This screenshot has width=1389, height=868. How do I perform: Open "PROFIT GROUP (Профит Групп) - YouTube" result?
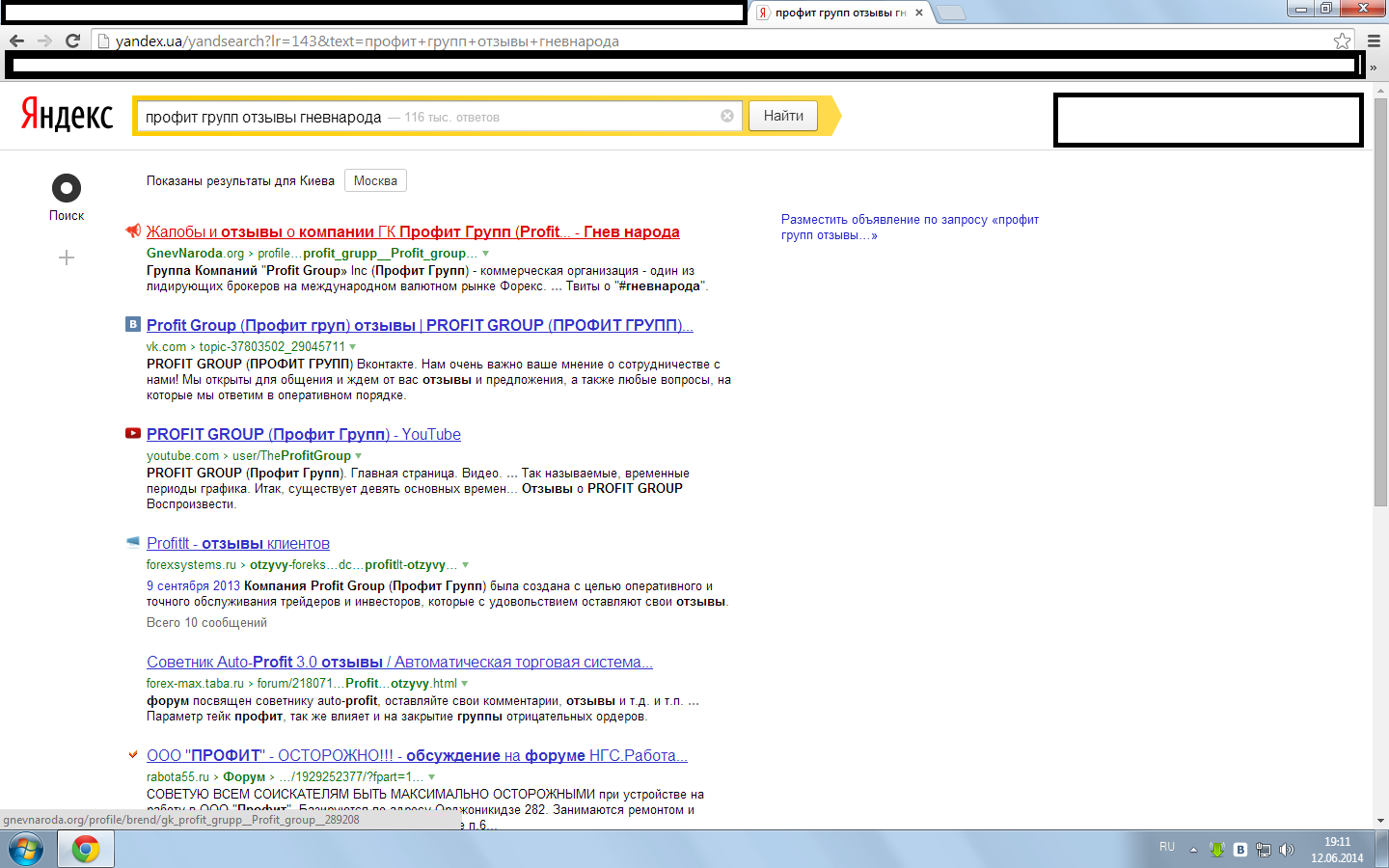point(304,434)
